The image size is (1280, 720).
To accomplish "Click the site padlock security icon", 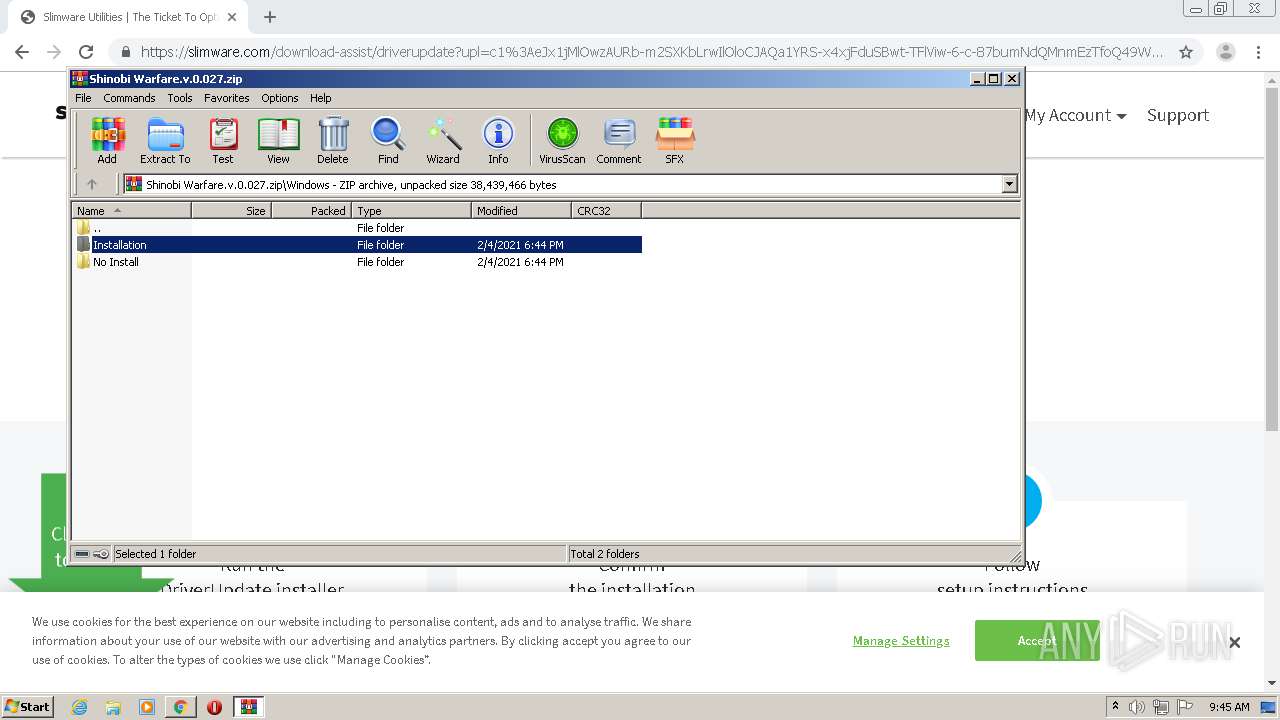I will 125,52.
